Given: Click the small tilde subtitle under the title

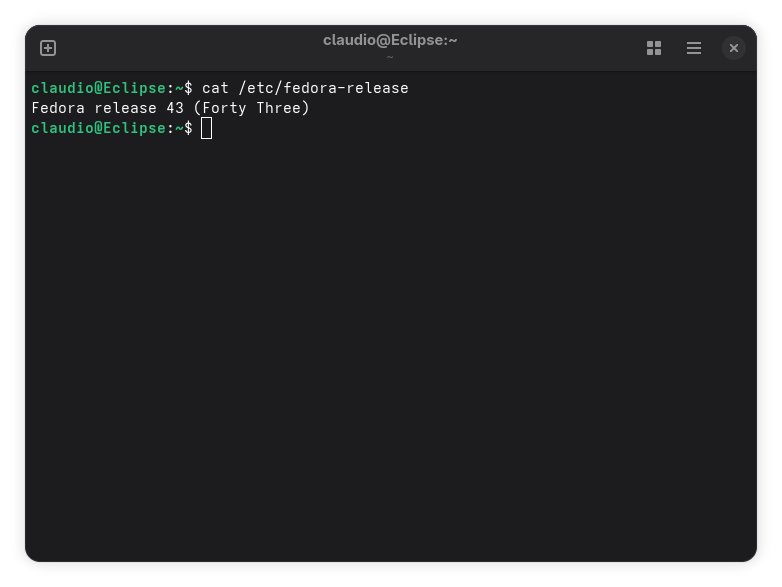Looking at the screenshot, I should [x=390, y=57].
